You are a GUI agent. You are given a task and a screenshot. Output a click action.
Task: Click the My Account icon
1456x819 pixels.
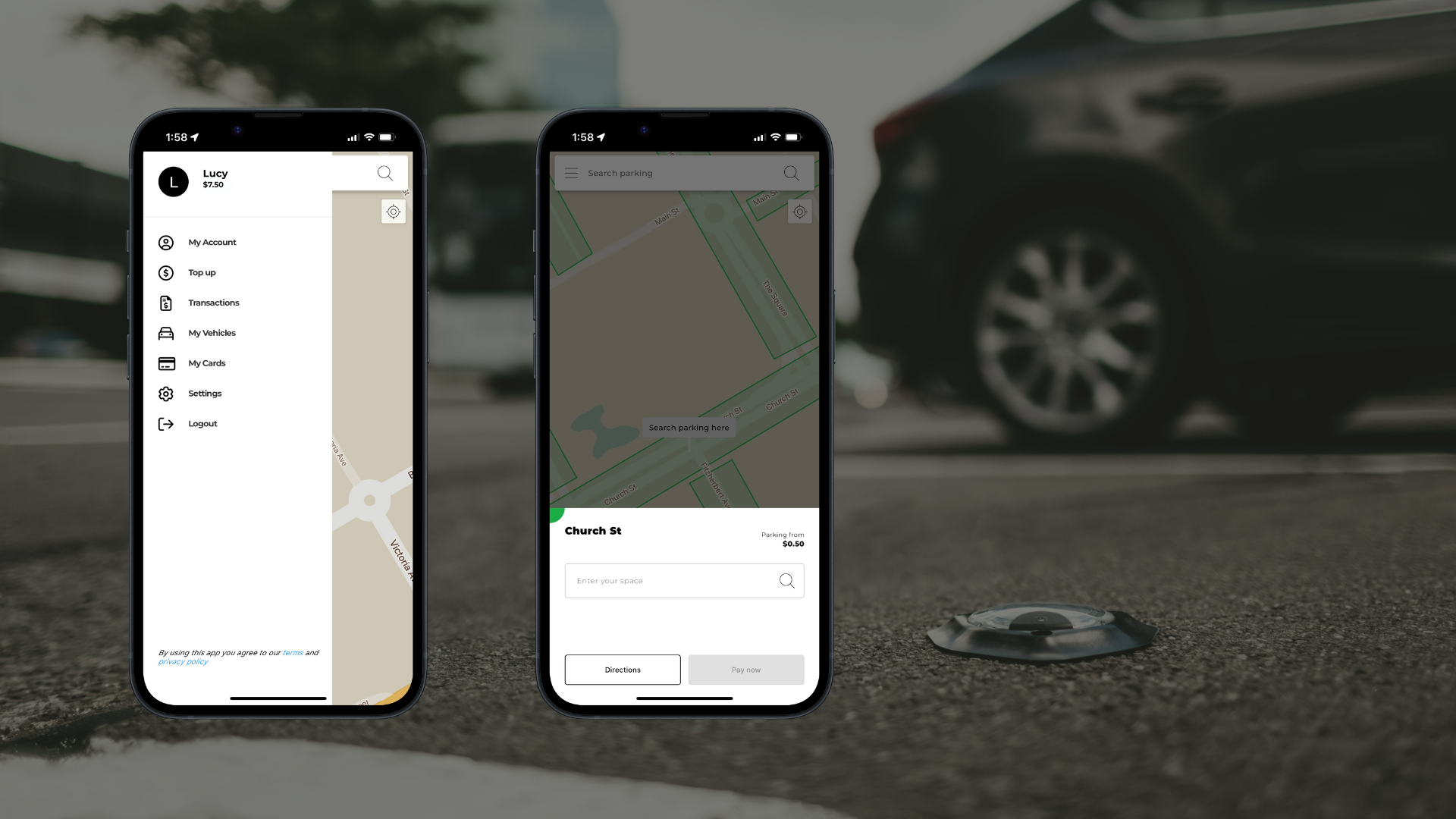166,242
